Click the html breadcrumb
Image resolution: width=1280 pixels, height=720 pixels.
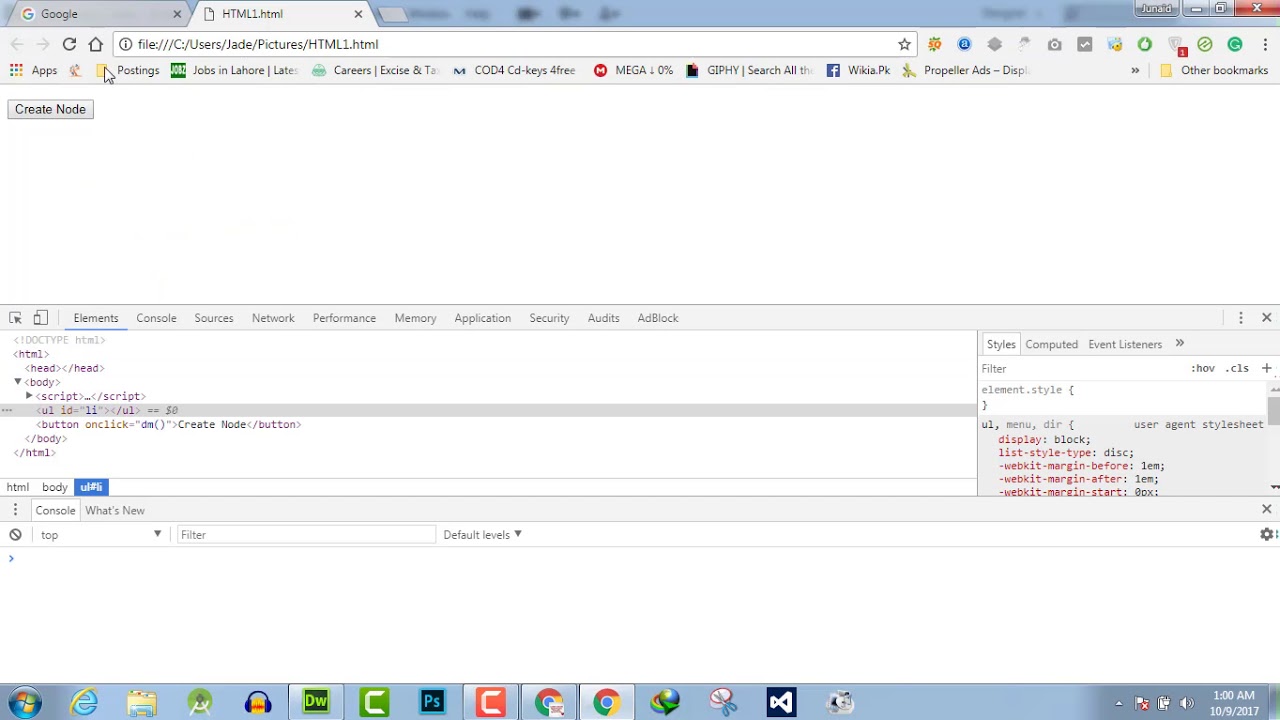[18, 487]
